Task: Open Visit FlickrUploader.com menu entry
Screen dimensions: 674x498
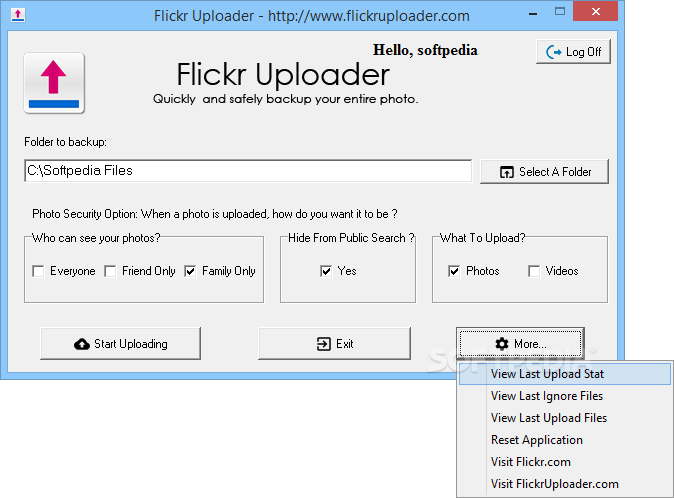Action: pyautogui.click(x=564, y=484)
